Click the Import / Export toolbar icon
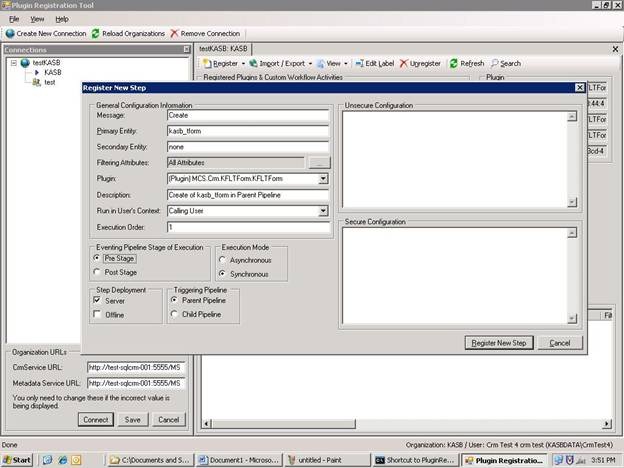Screen dimensions: 624x468 [x=253, y=63]
